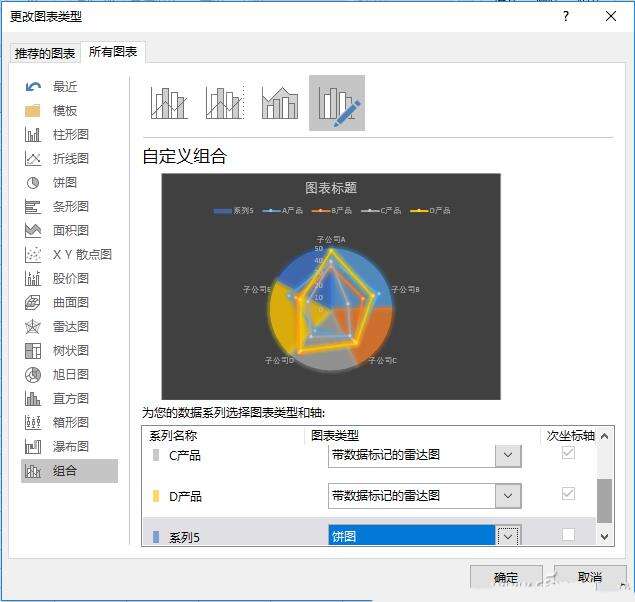Screen dimensions: 635x602
Task: Choose the Waterfall (瀑布图) icon
Action: (x=33, y=446)
